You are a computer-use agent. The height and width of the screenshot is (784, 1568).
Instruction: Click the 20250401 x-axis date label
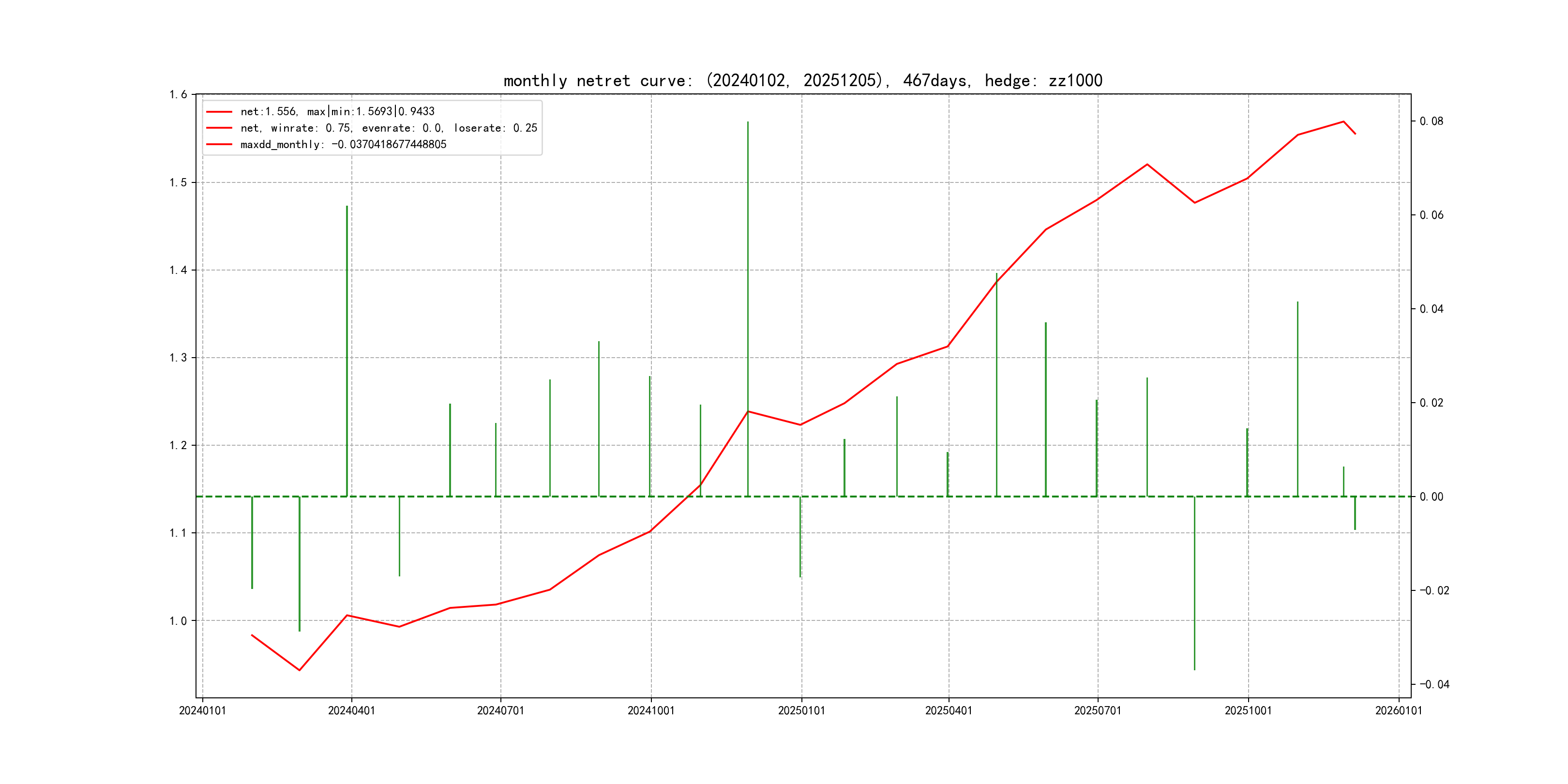pos(949,710)
